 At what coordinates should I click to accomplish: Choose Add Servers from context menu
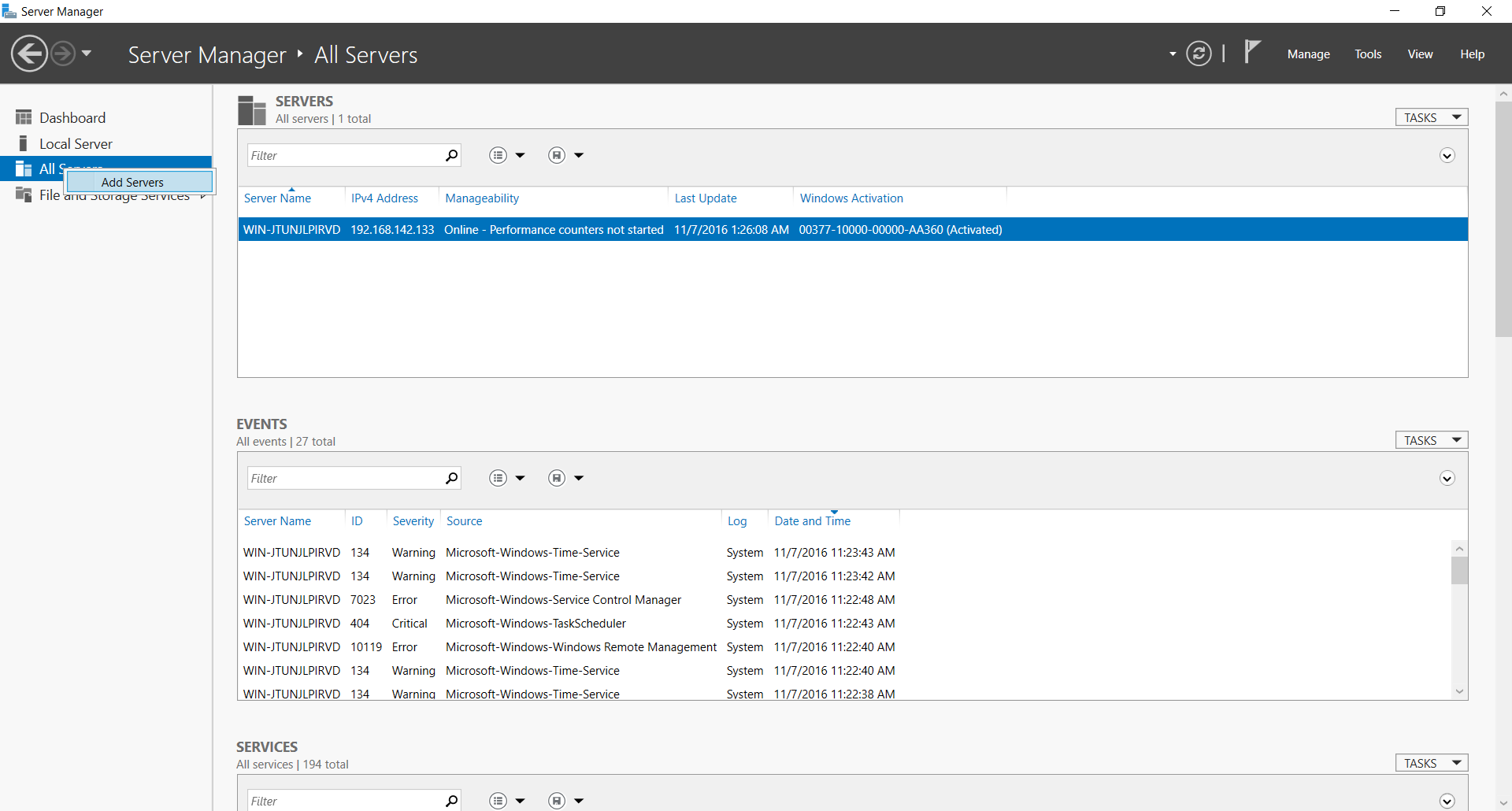point(139,182)
